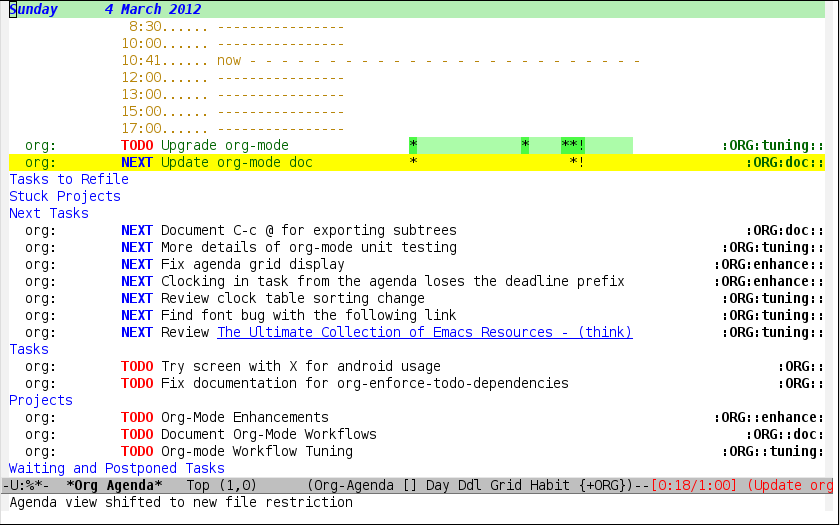Image resolution: width=840 pixels, height=525 pixels.
Task: Open "The Ultimate Collection of Emacs Resources" link
Action: (424, 332)
